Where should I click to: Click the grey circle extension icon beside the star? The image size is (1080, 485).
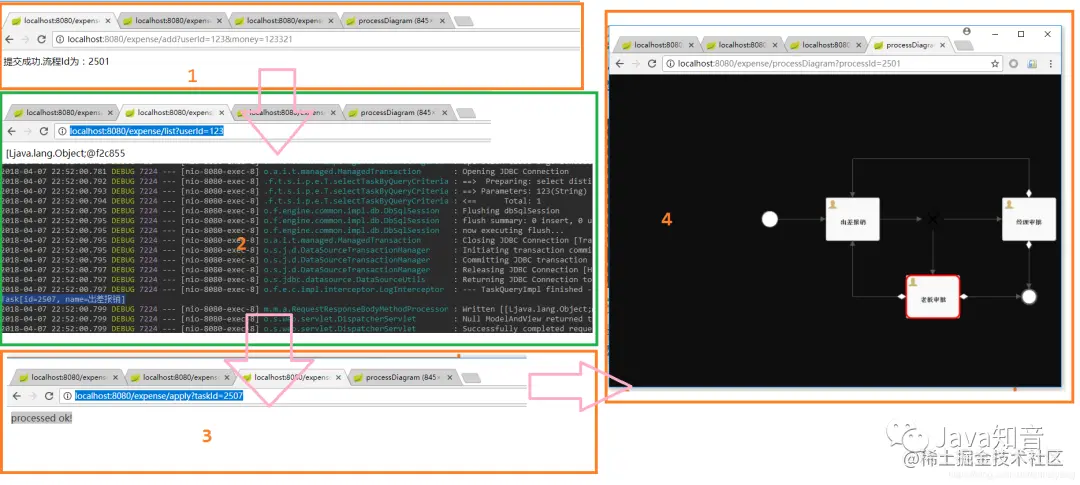[x=1014, y=63]
